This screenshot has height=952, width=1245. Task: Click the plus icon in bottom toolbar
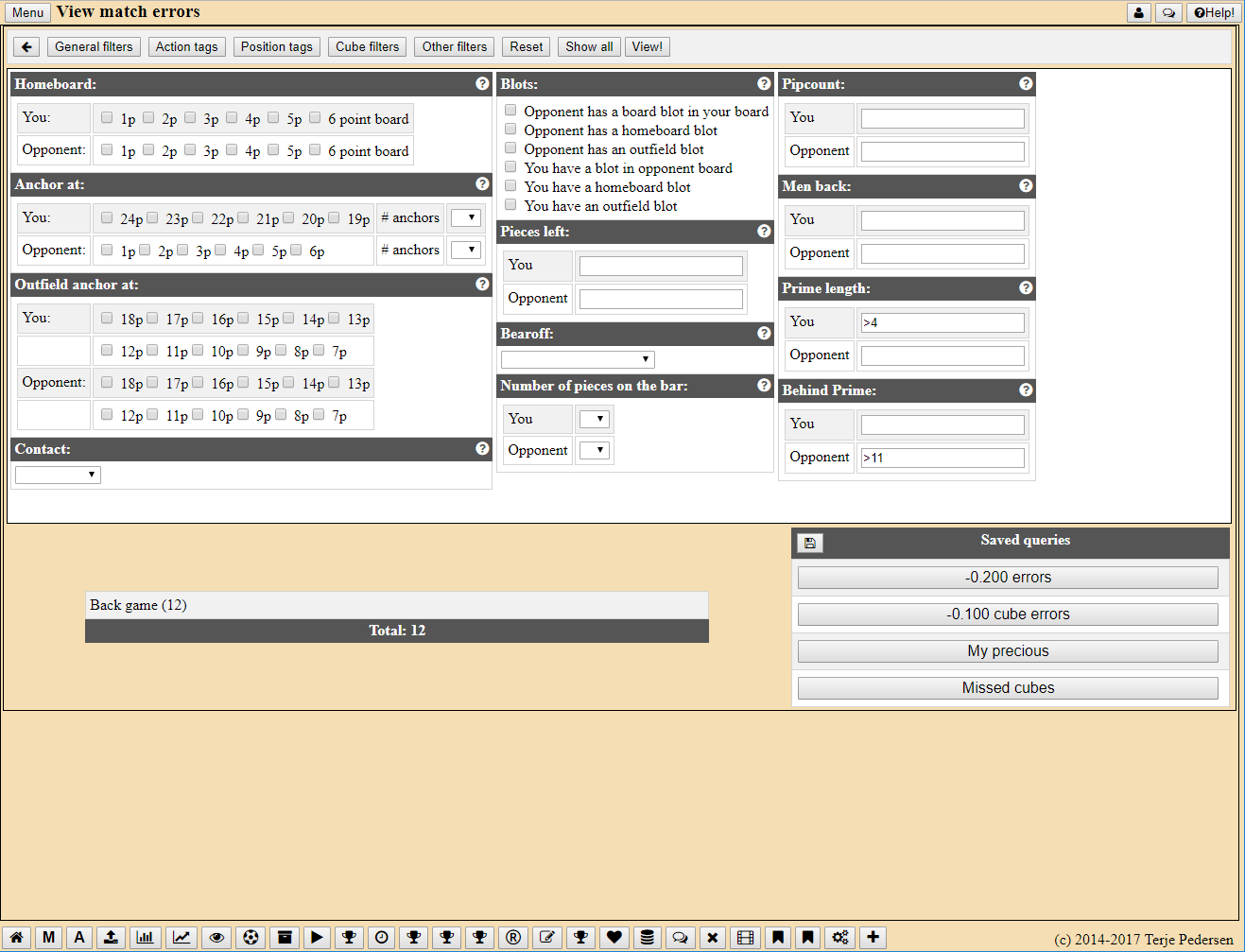(873, 937)
